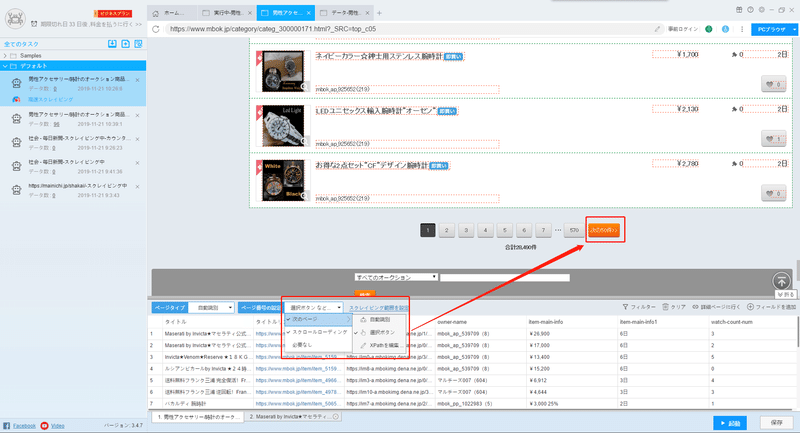Click the 保存 save button
The height and width of the screenshot is (433, 800).
tap(777, 423)
